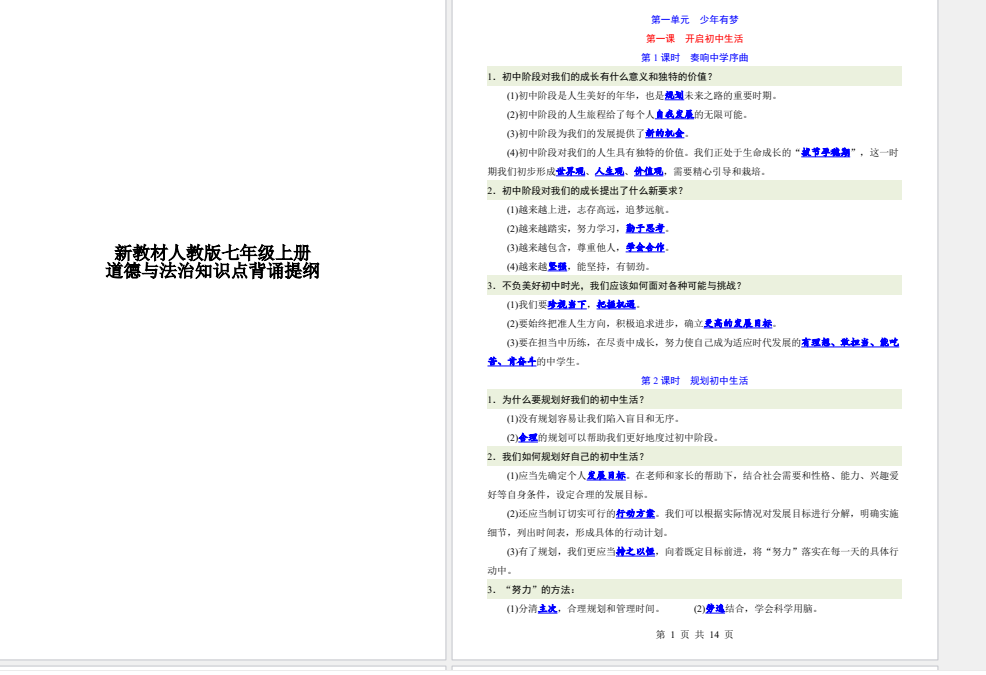The width and height of the screenshot is (986, 675).
Task: Select the unit heading "第一单元 少年有梦"
Action: 694,20
